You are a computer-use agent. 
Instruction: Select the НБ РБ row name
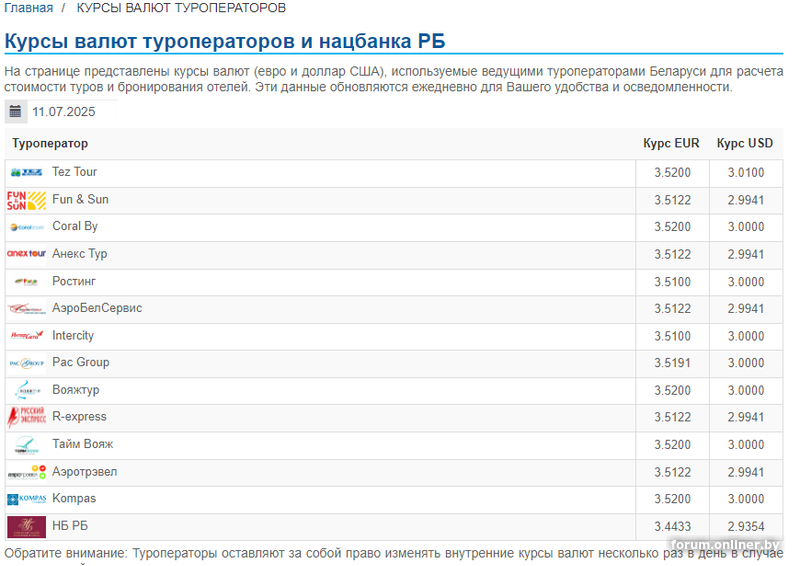(70, 526)
